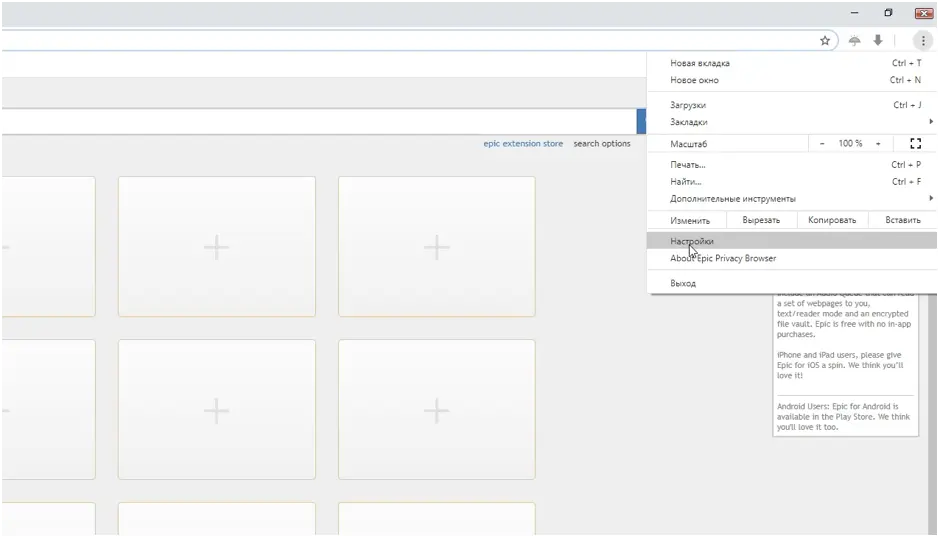The width and height of the screenshot is (940, 538).
Task: Open the epic extension store link
Action: pos(523,144)
